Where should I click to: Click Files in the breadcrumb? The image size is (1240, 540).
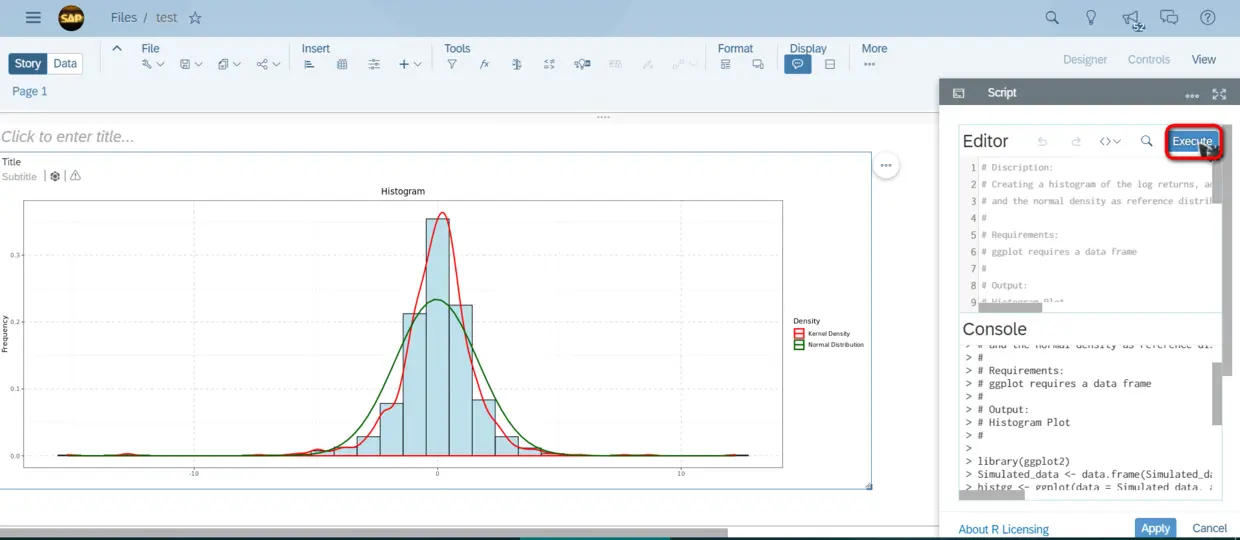coord(124,18)
